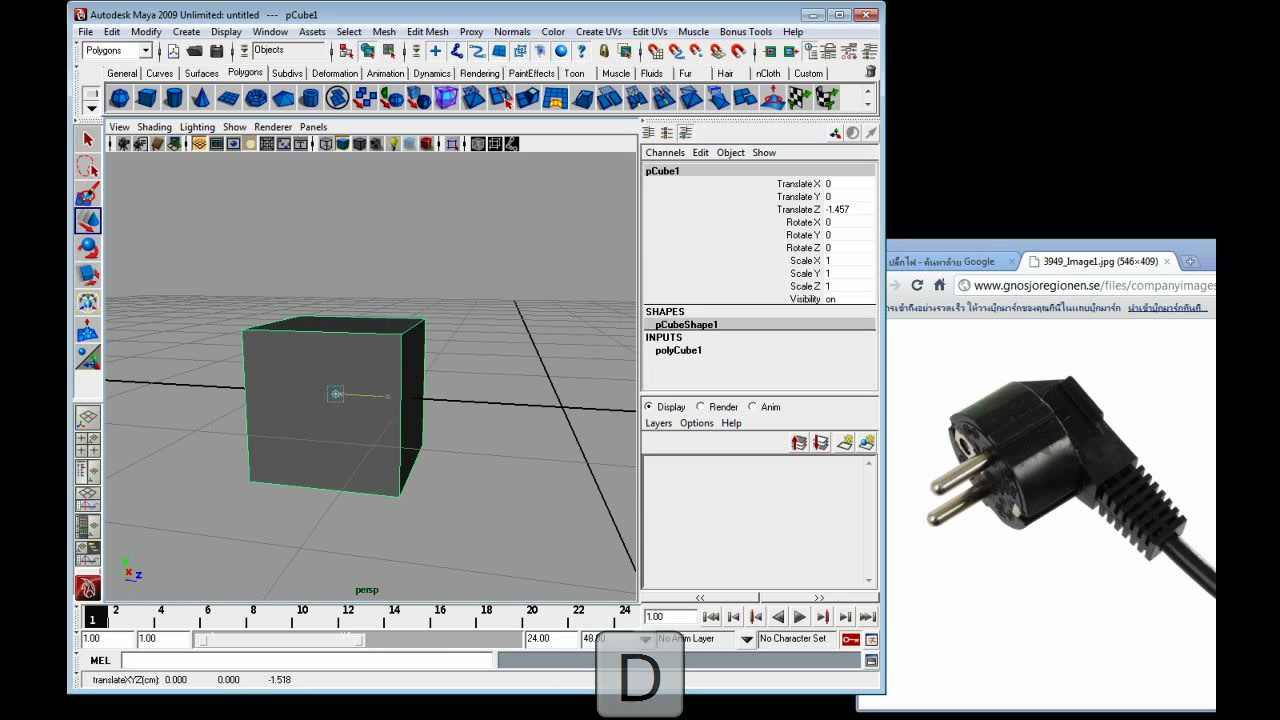Toggle select by hierarchy mode icon

click(x=344, y=51)
